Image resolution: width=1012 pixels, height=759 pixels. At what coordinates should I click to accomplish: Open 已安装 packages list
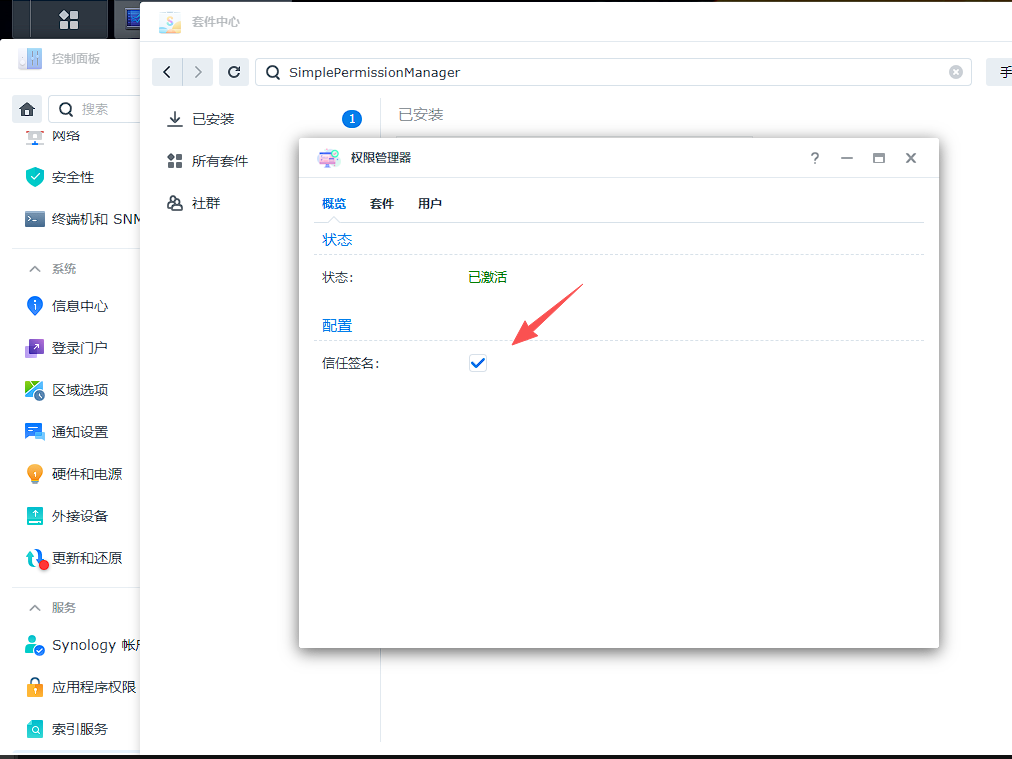[x=212, y=119]
